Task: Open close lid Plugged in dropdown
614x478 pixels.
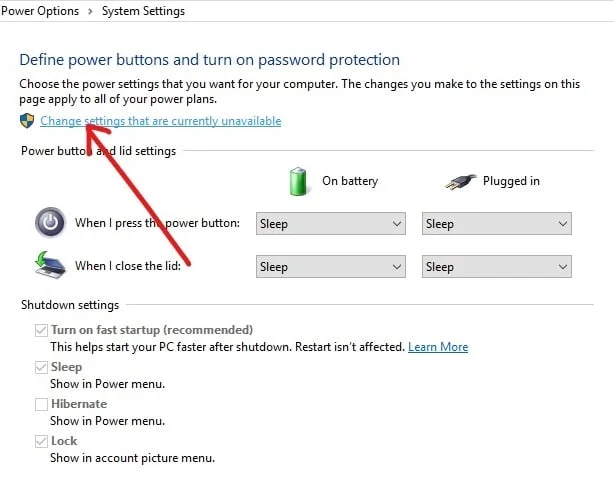Action: [496, 267]
